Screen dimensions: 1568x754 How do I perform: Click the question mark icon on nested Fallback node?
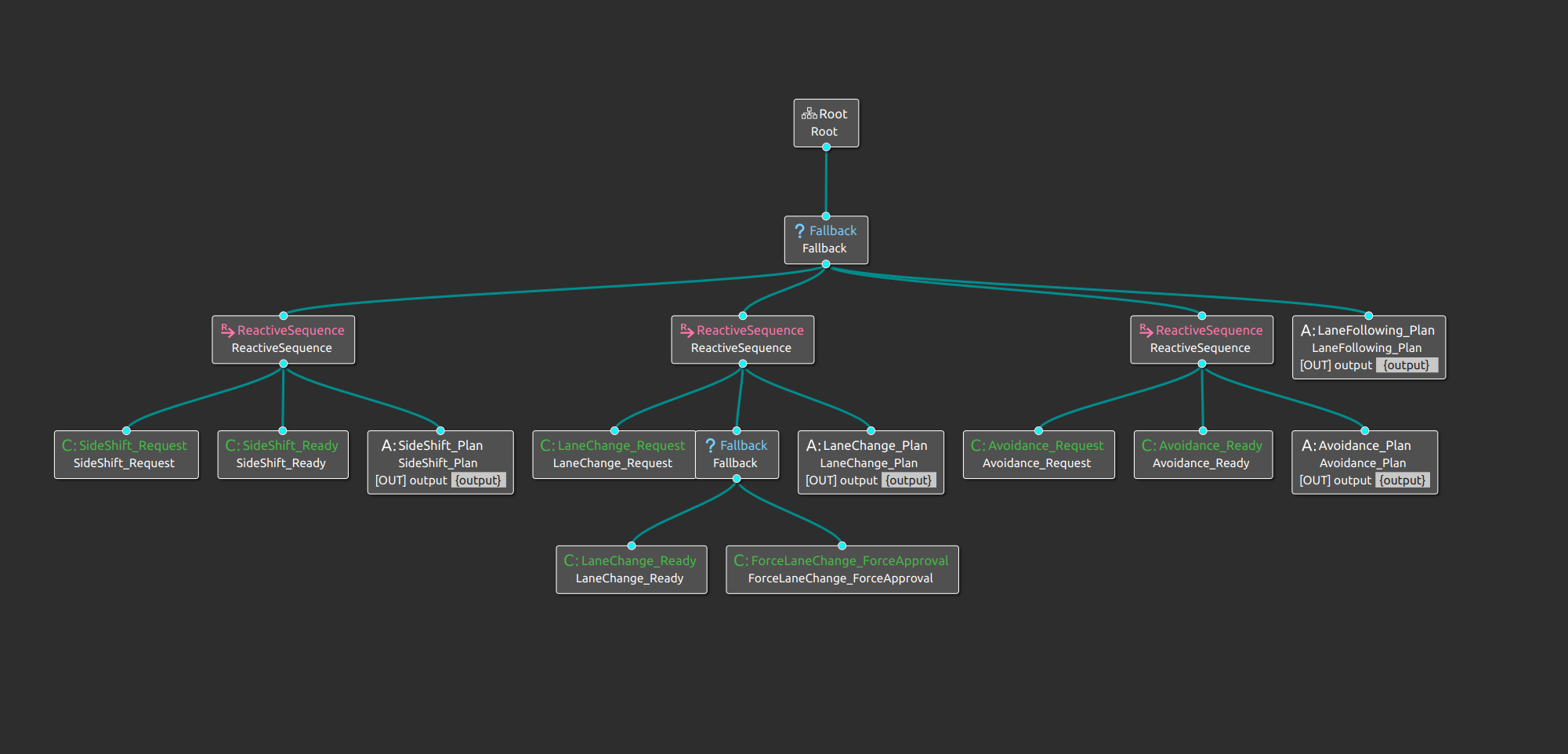coord(711,444)
